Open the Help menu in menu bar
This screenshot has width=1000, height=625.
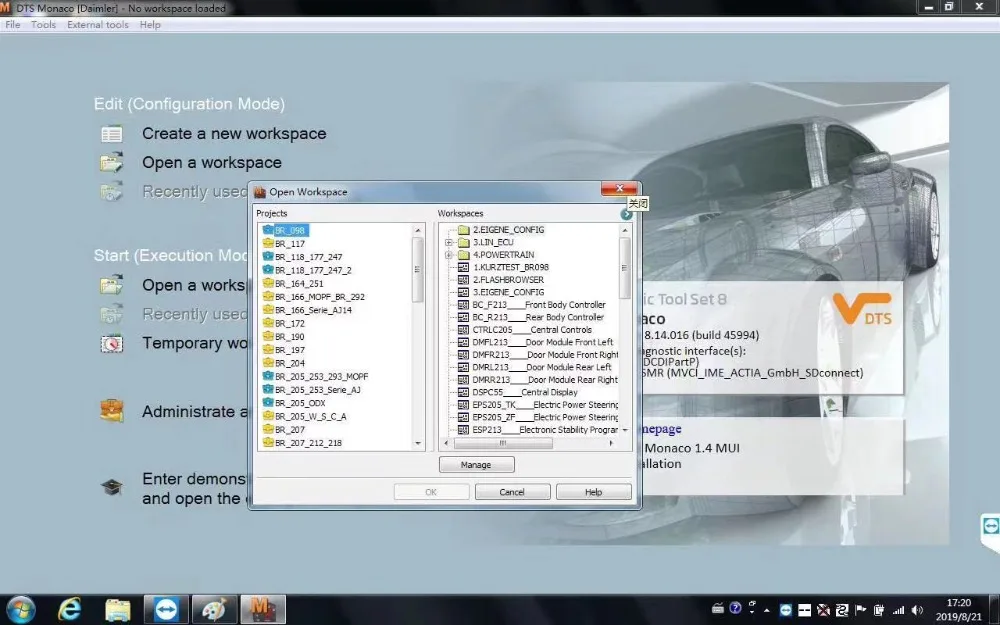pos(151,25)
